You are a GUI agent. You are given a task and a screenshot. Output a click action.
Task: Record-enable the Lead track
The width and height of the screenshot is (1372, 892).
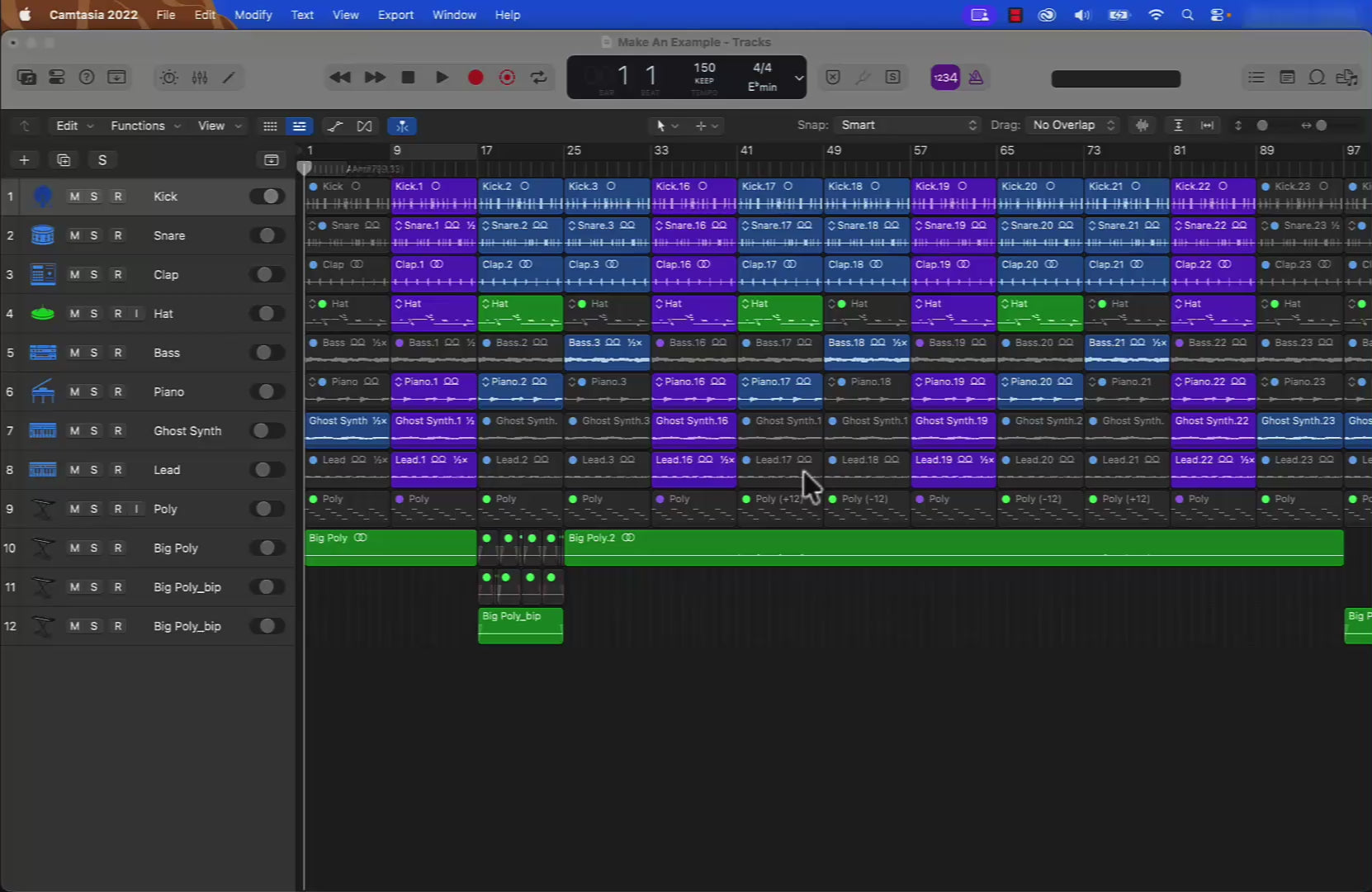(x=118, y=470)
